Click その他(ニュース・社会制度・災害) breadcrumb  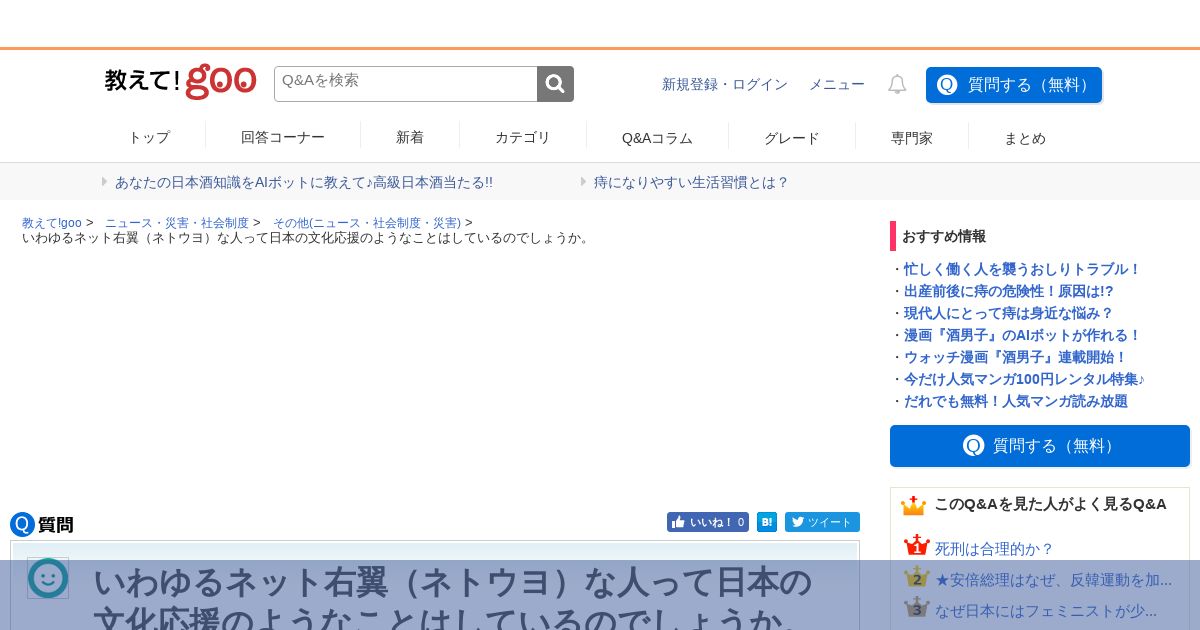coord(367,223)
